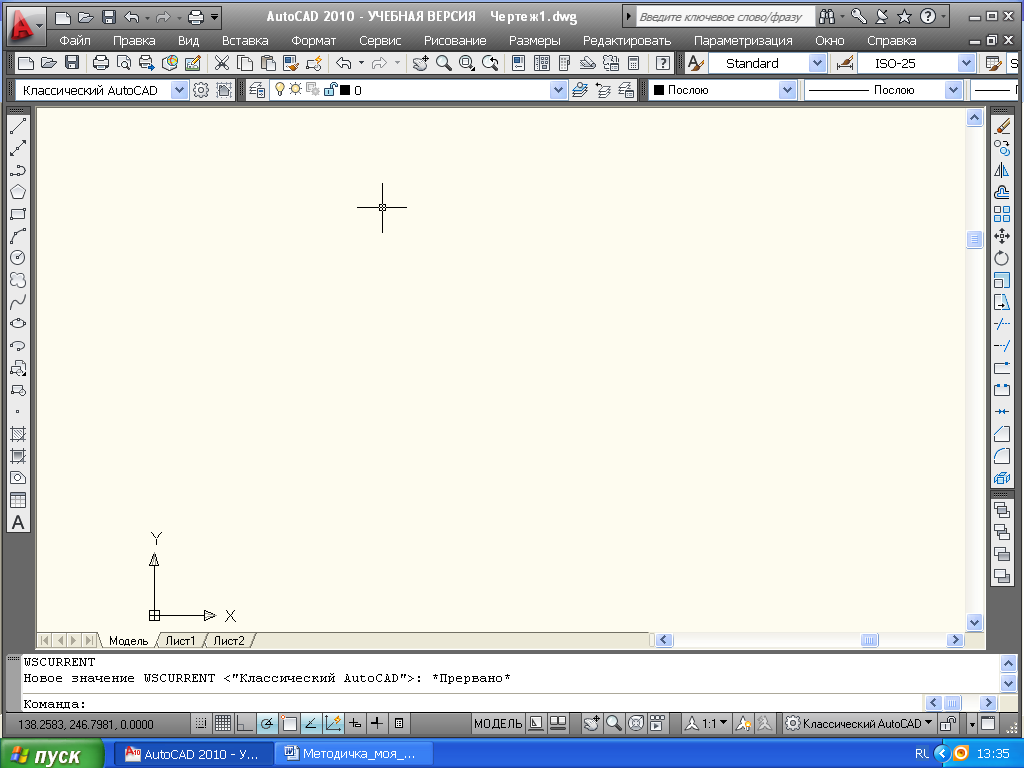Select the Array tool
Screen dimensions: 1024x768
pyautogui.click(x=1002, y=214)
